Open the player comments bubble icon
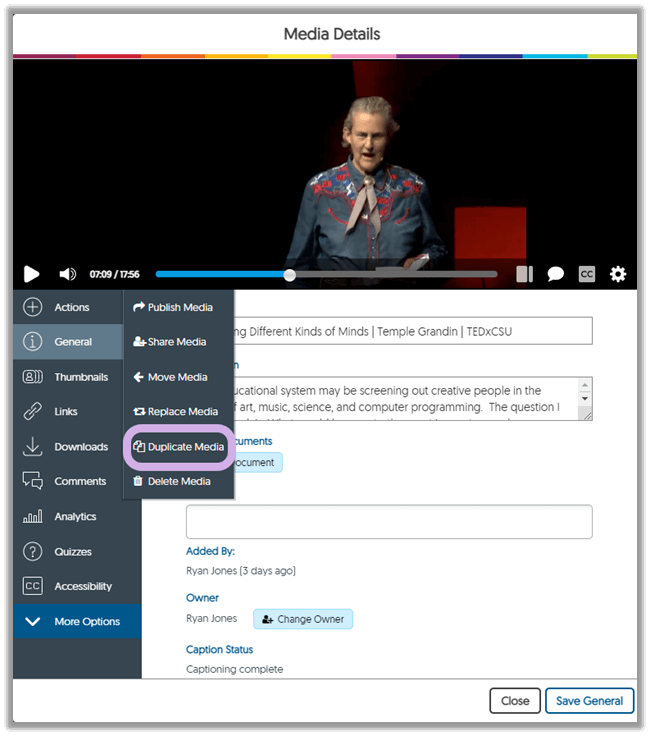The image size is (650, 736). point(555,274)
